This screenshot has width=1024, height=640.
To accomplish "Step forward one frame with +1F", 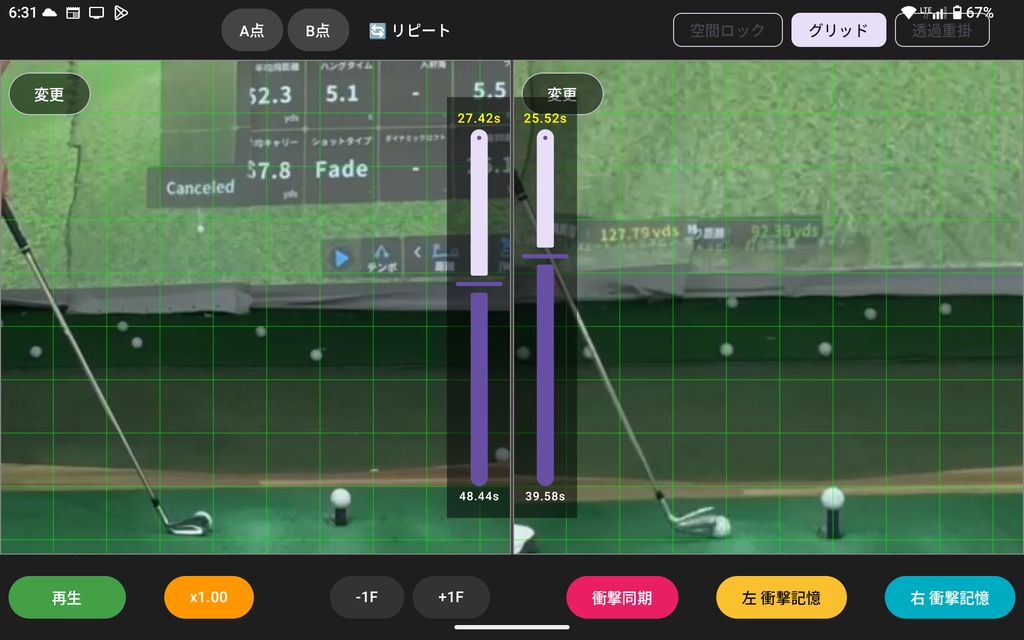I will [x=451, y=597].
